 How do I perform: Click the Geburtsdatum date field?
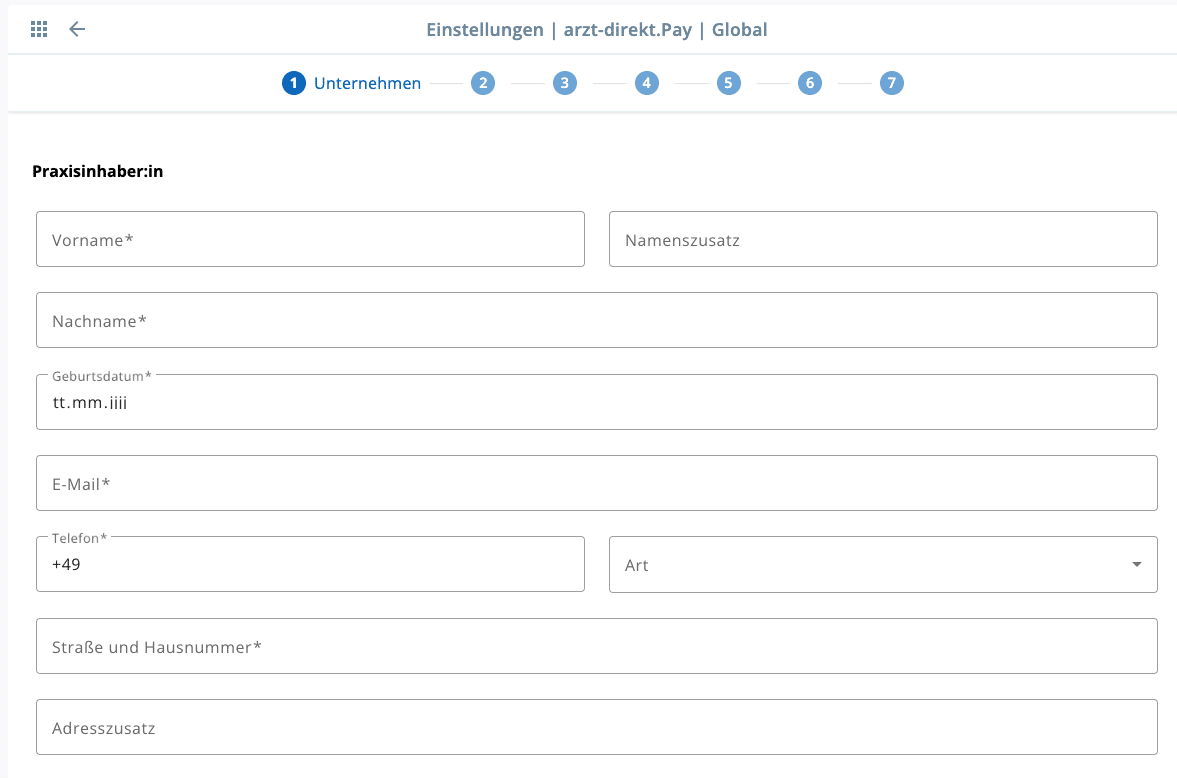click(x=596, y=403)
